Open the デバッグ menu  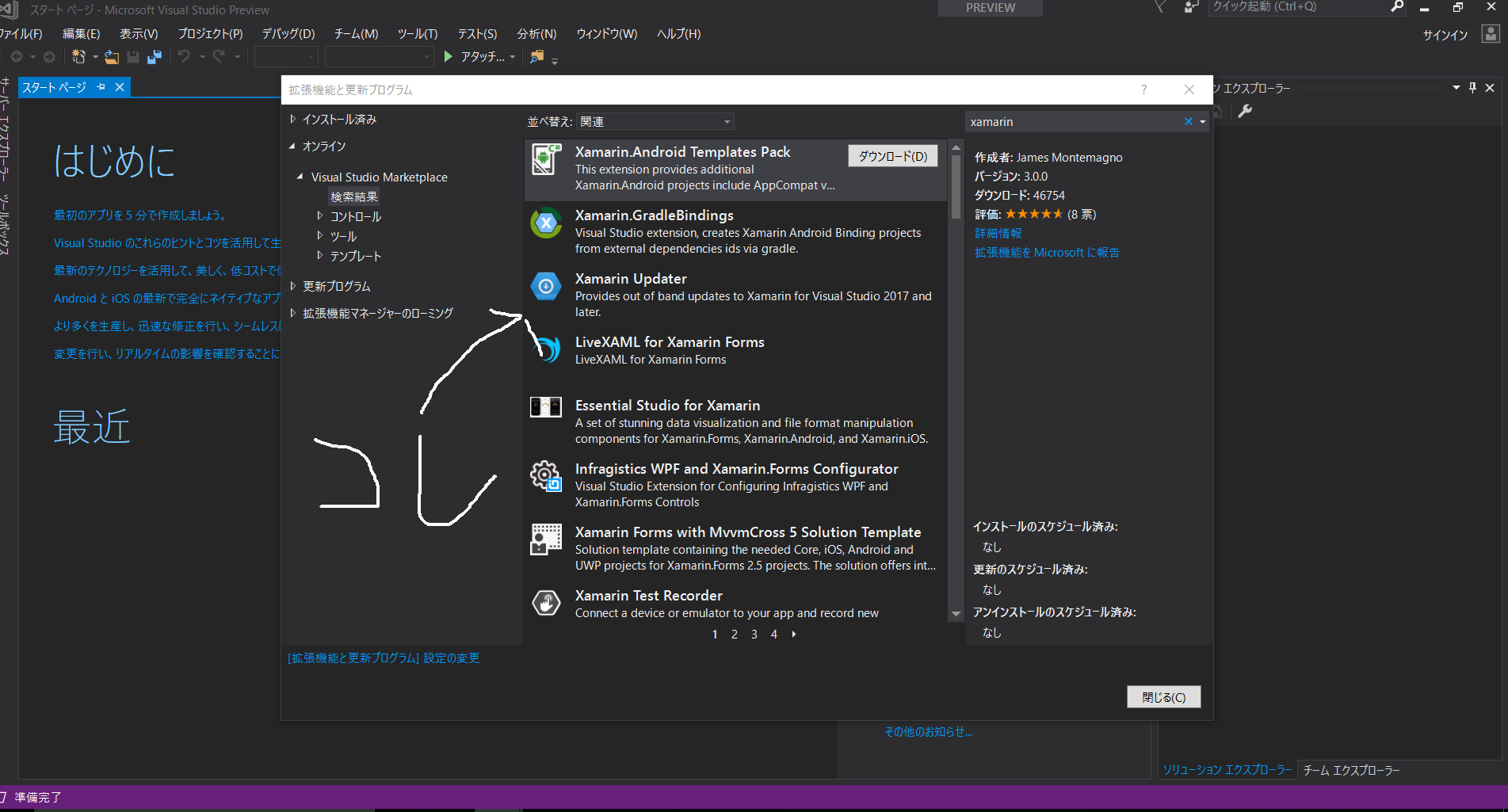coord(287,33)
